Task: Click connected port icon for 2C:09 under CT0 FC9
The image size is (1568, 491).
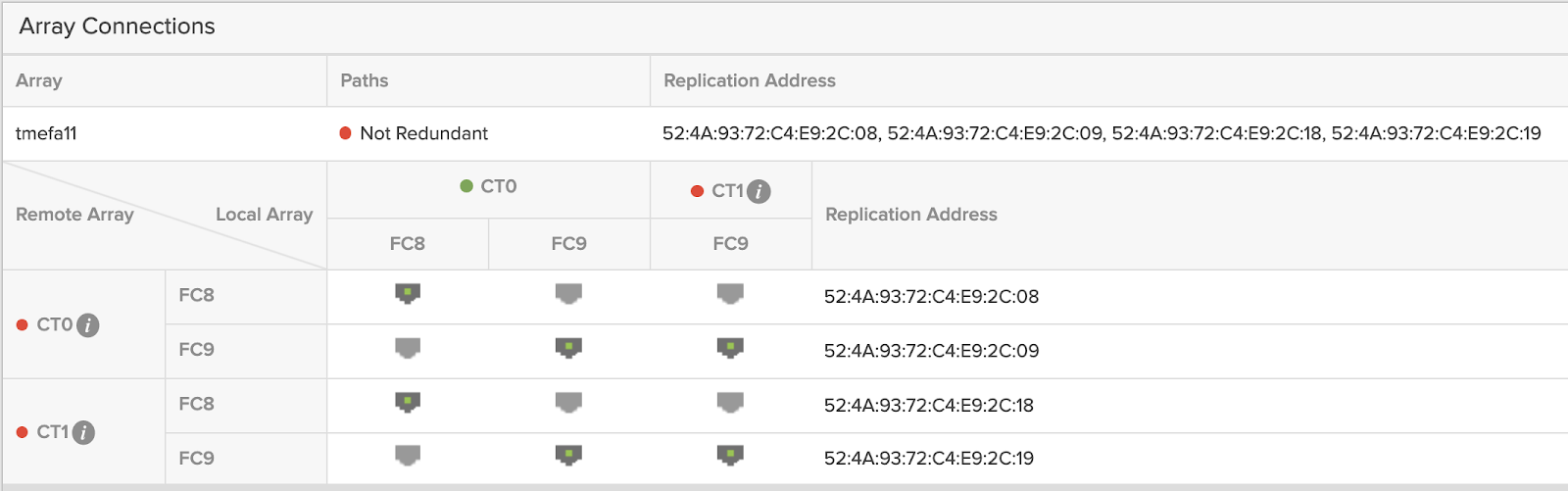Action: pyautogui.click(x=568, y=348)
